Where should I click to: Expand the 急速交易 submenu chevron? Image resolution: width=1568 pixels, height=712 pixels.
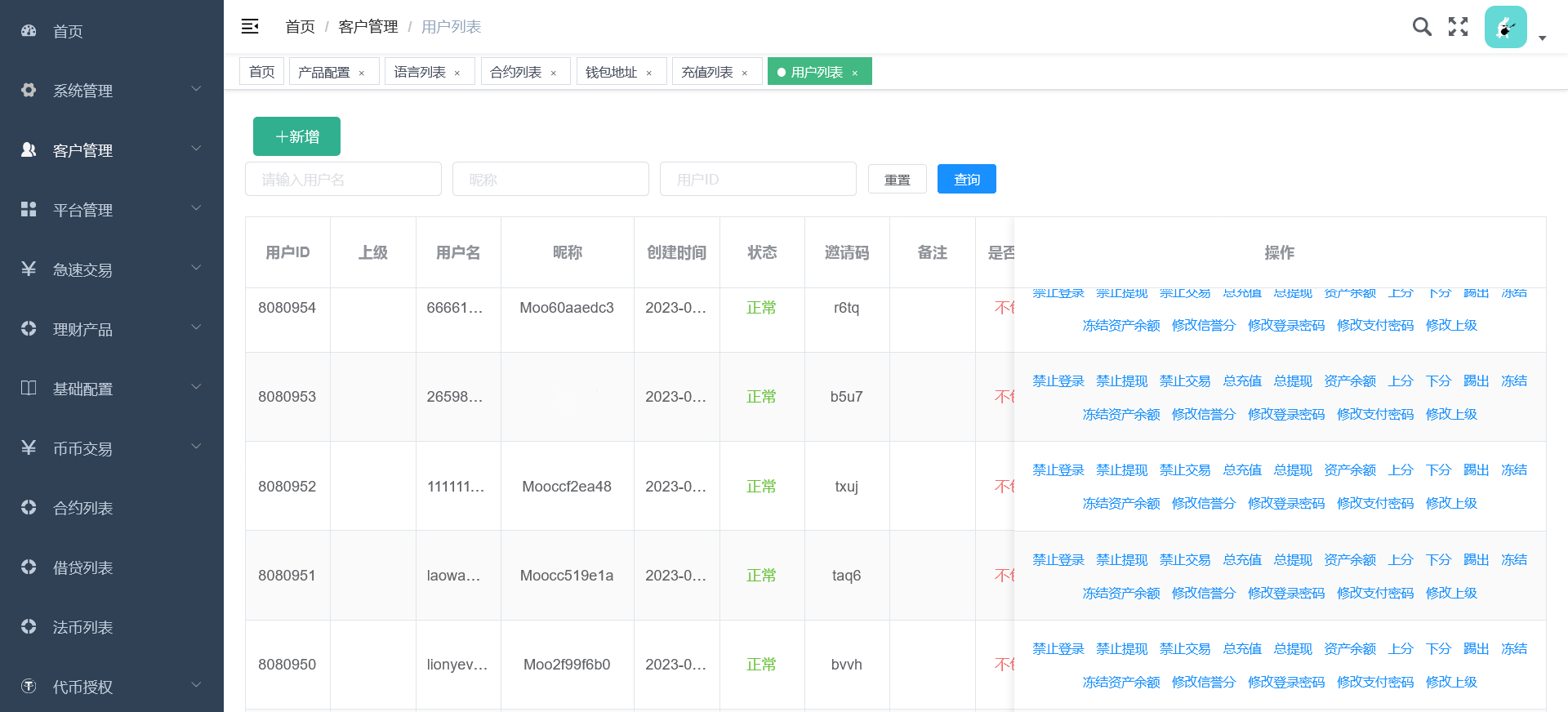196,268
